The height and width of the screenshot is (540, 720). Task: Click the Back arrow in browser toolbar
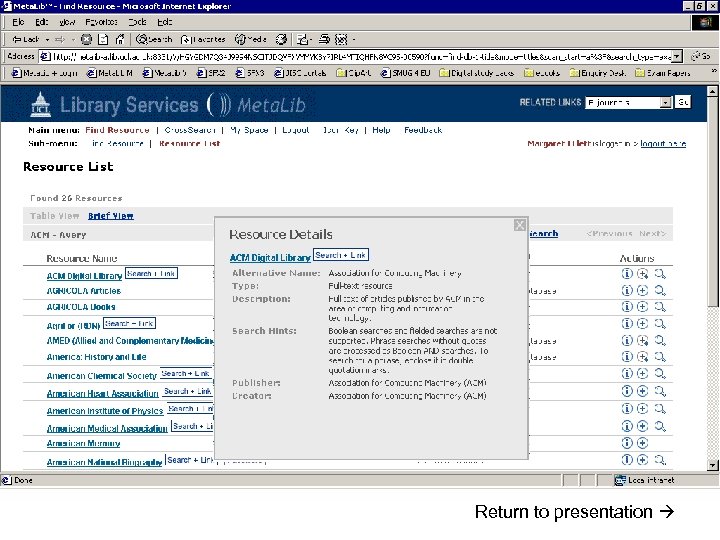[26, 39]
